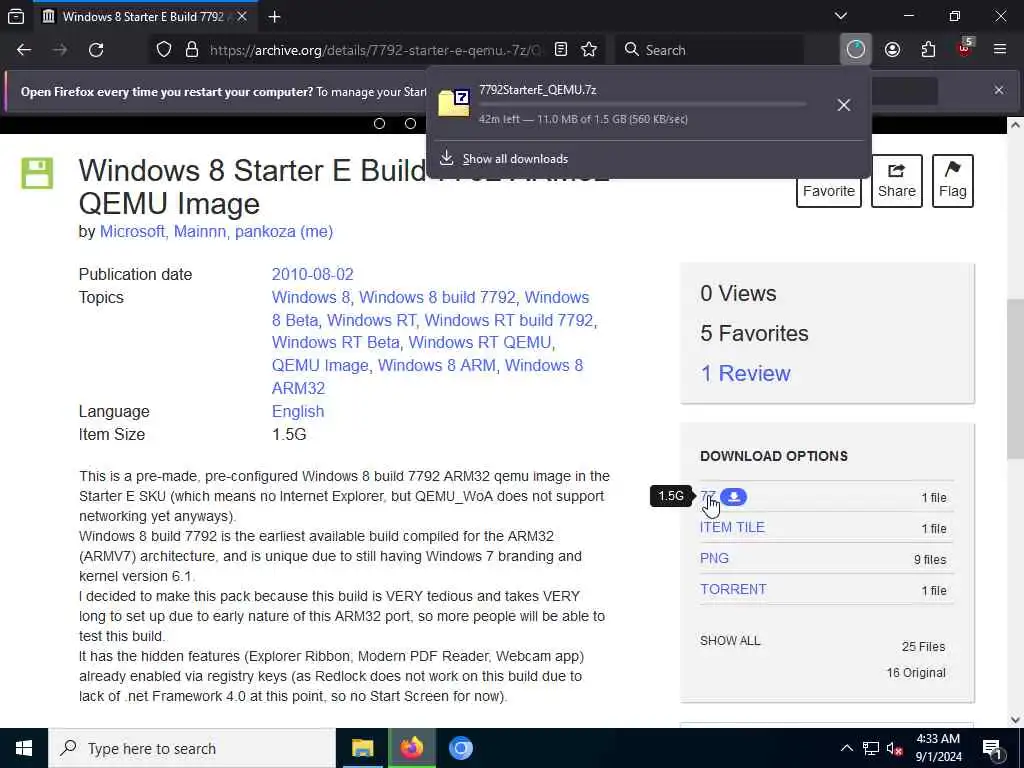Viewport: 1024px width, 768px height.
Task: Open site info from the padlock icon
Action: point(191,50)
